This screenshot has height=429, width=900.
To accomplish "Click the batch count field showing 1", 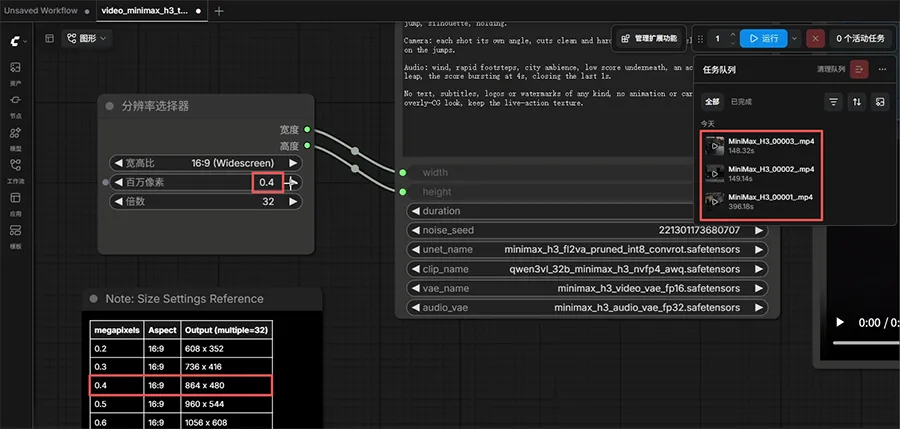I will pos(717,39).
